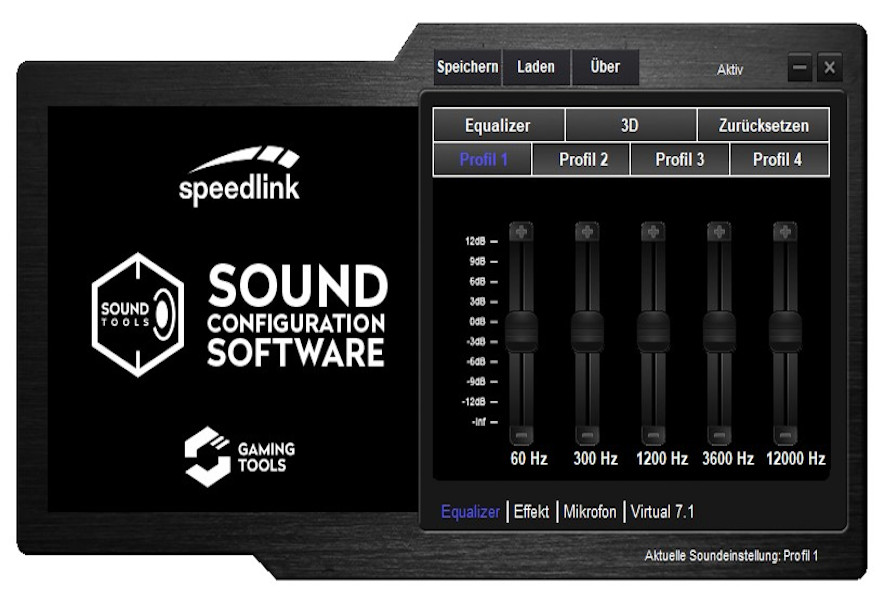This screenshot has width=885, height=602.
Task: Select Profil 1 tab
Action: tap(483, 160)
